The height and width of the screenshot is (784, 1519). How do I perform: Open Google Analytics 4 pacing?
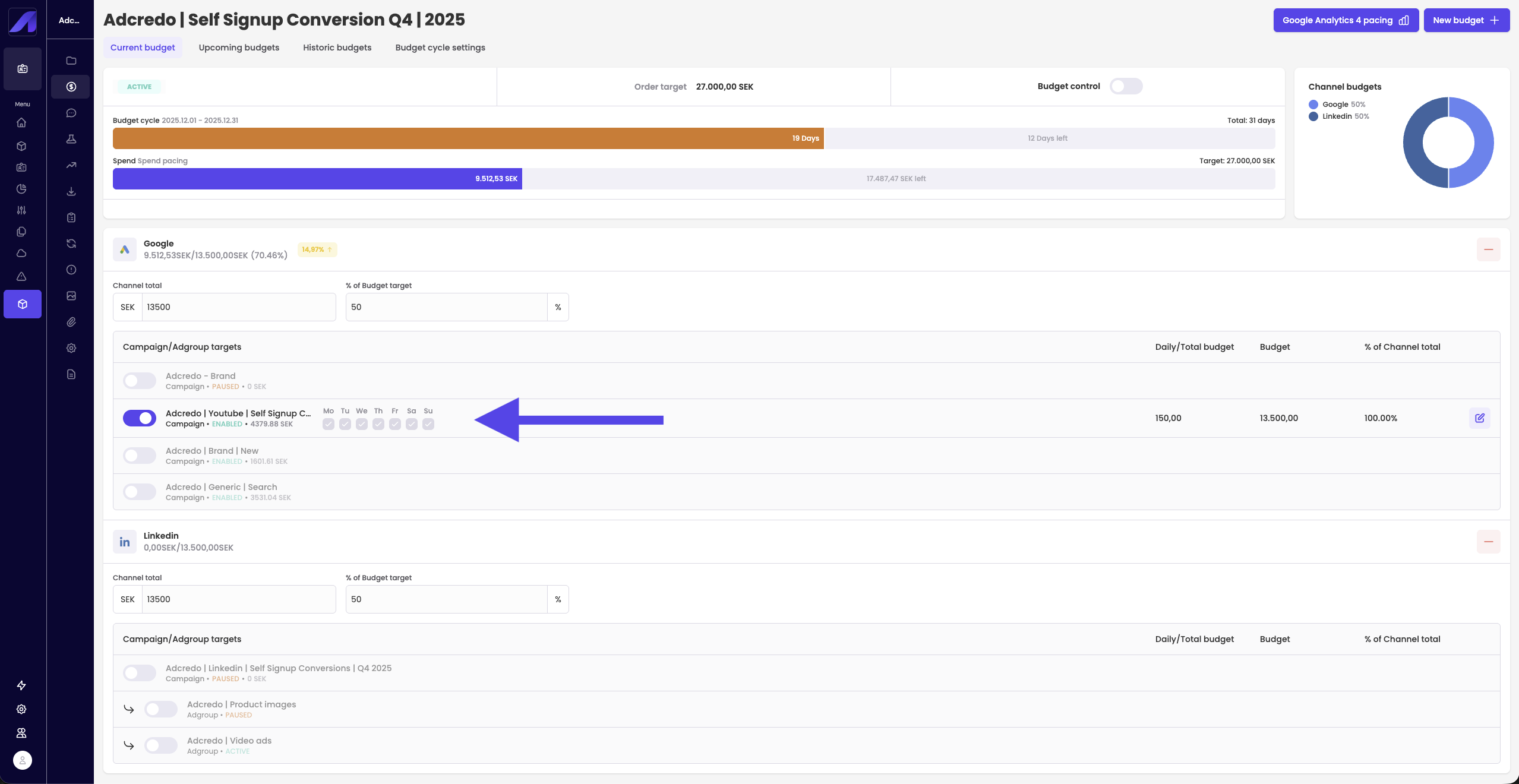click(1346, 20)
